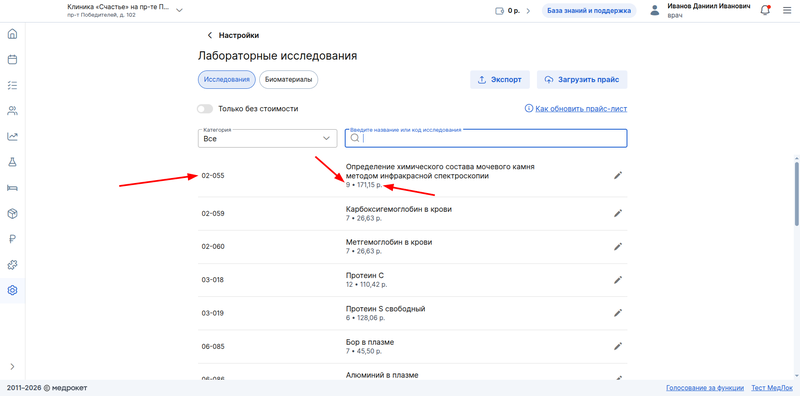This screenshot has width=800, height=396.
Task: Click the Загрузить прайс button
Action: (582, 80)
